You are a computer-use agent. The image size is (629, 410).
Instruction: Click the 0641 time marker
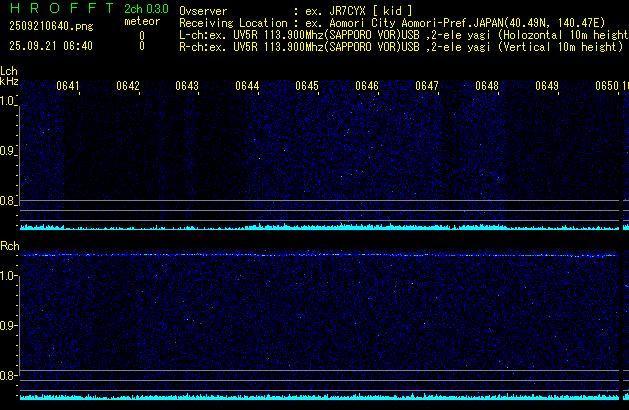(x=68, y=86)
